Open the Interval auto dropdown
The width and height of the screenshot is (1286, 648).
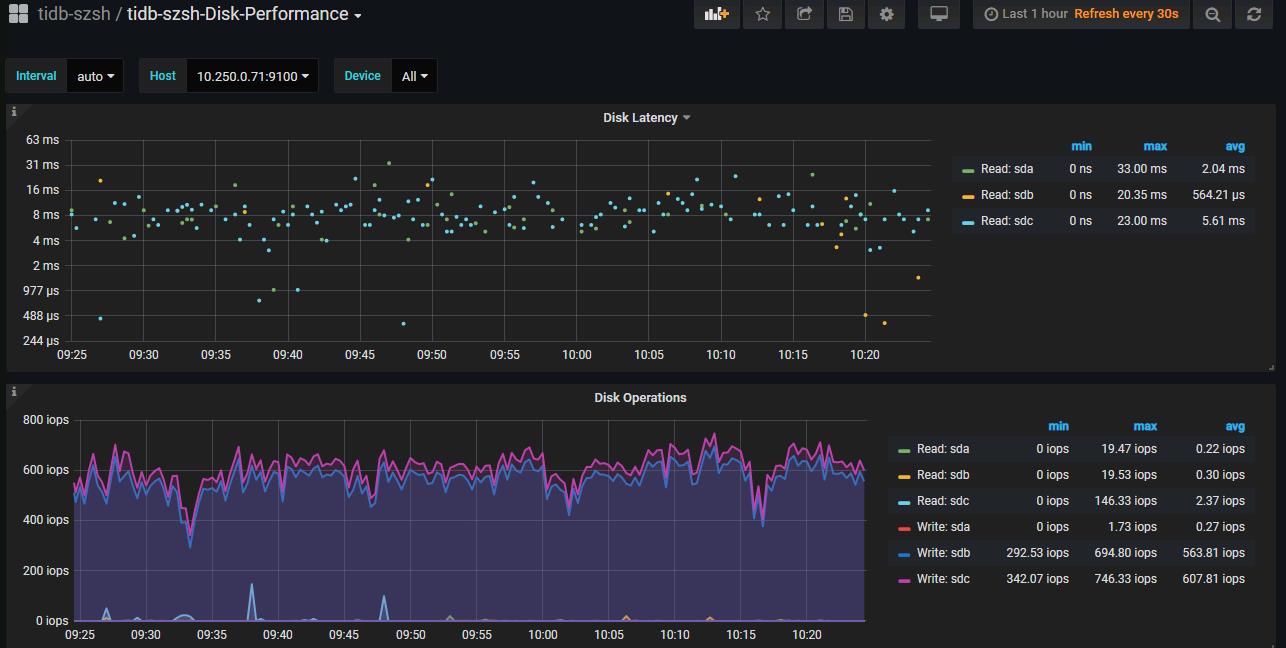click(95, 76)
